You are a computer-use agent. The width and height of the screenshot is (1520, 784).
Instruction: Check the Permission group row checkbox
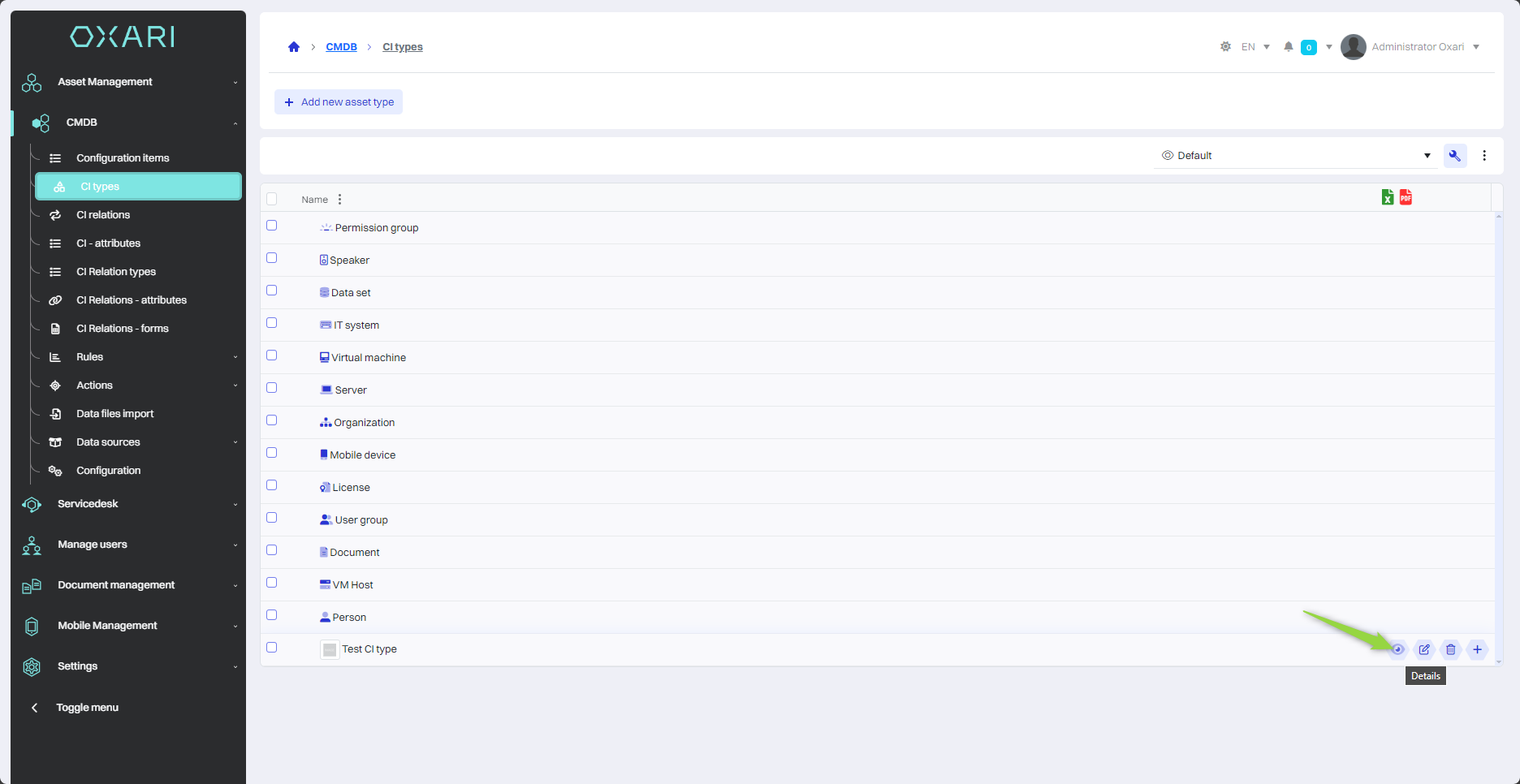pyautogui.click(x=272, y=226)
